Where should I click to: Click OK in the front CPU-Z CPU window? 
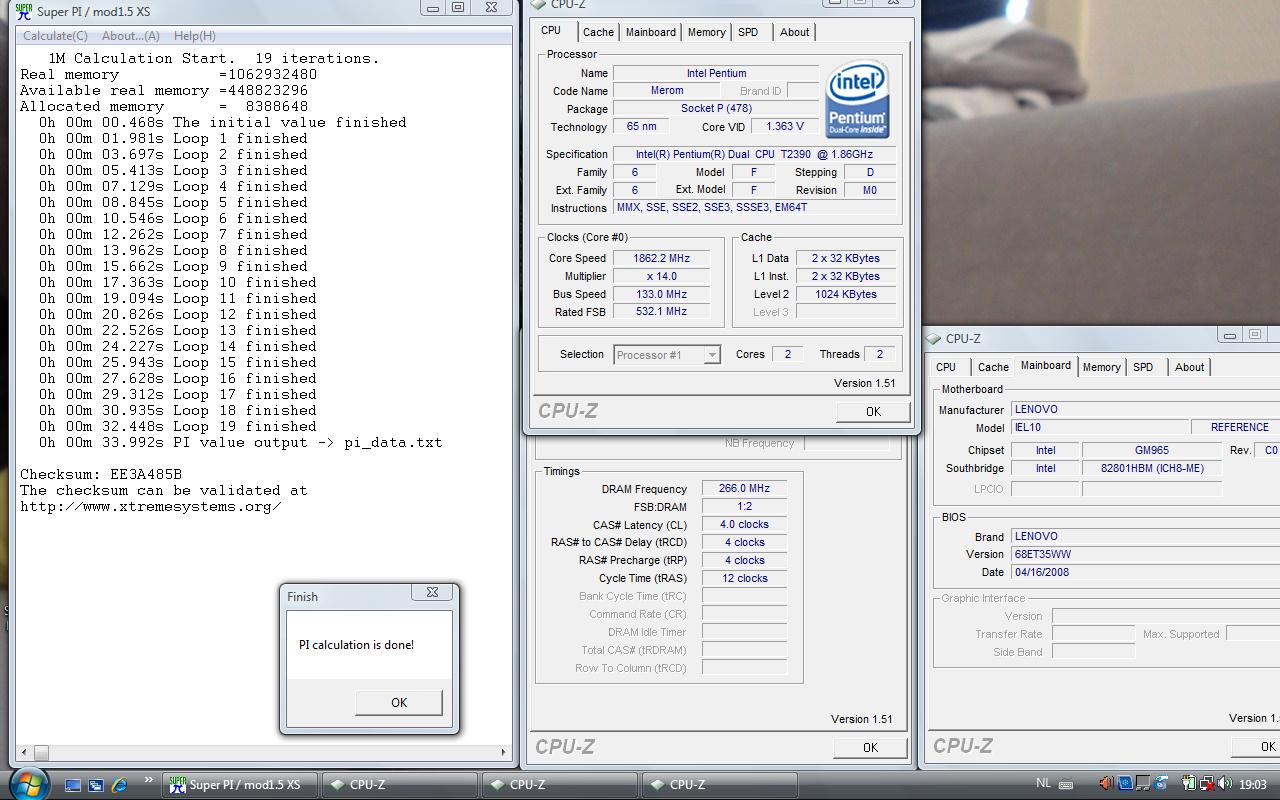(x=873, y=411)
